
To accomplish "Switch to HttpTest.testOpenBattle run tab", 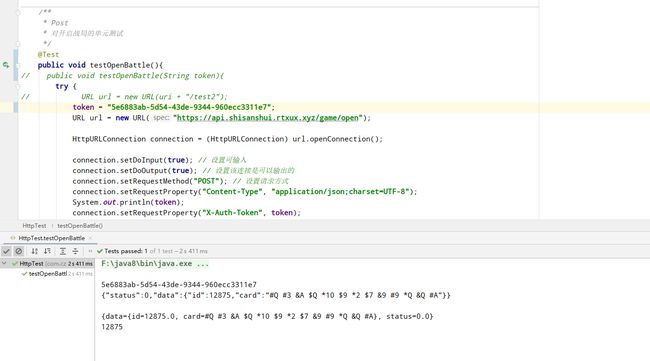I will click(51, 238).
